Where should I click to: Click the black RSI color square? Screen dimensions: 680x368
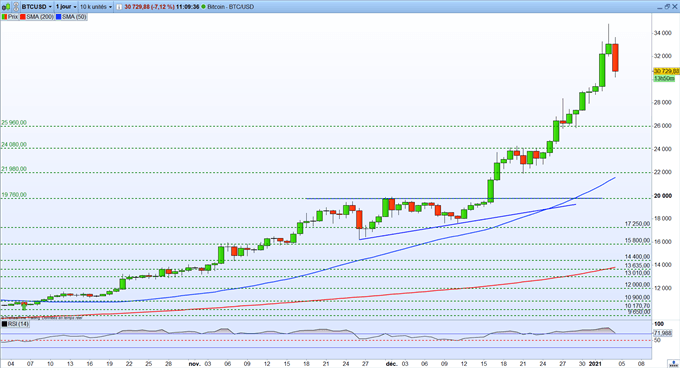coord(4,324)
